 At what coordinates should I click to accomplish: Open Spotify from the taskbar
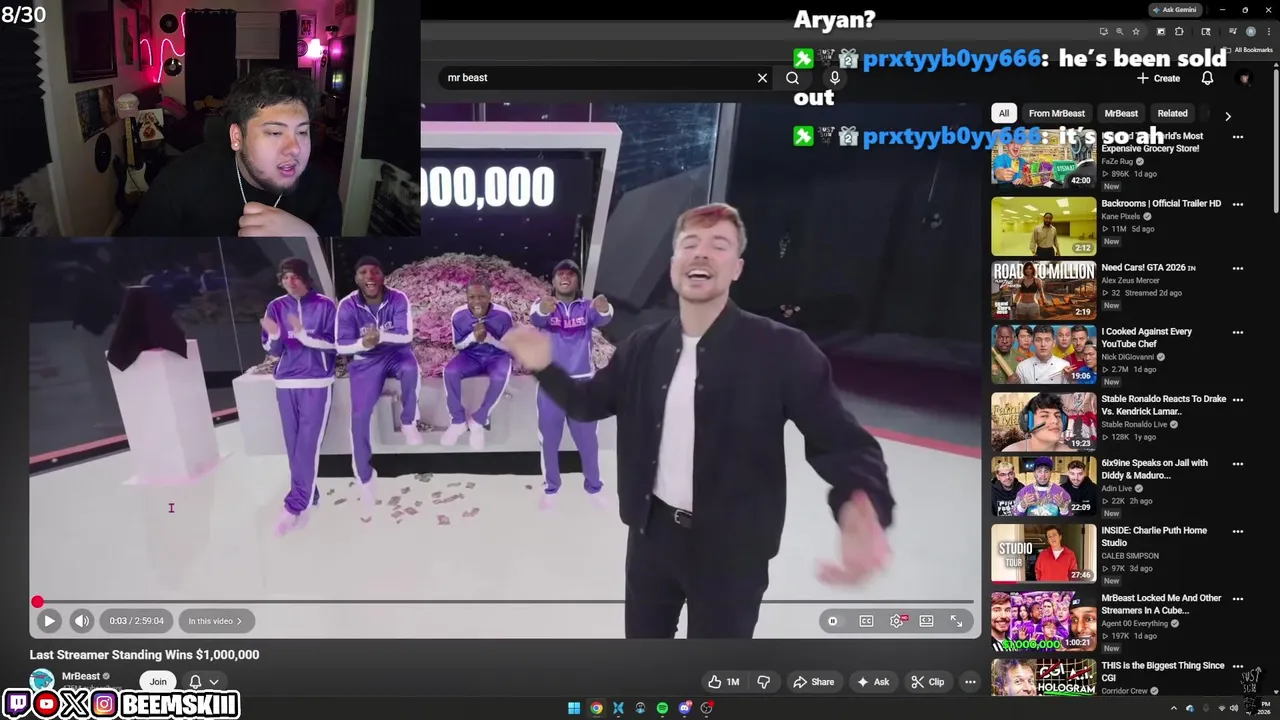click(662, 708)
